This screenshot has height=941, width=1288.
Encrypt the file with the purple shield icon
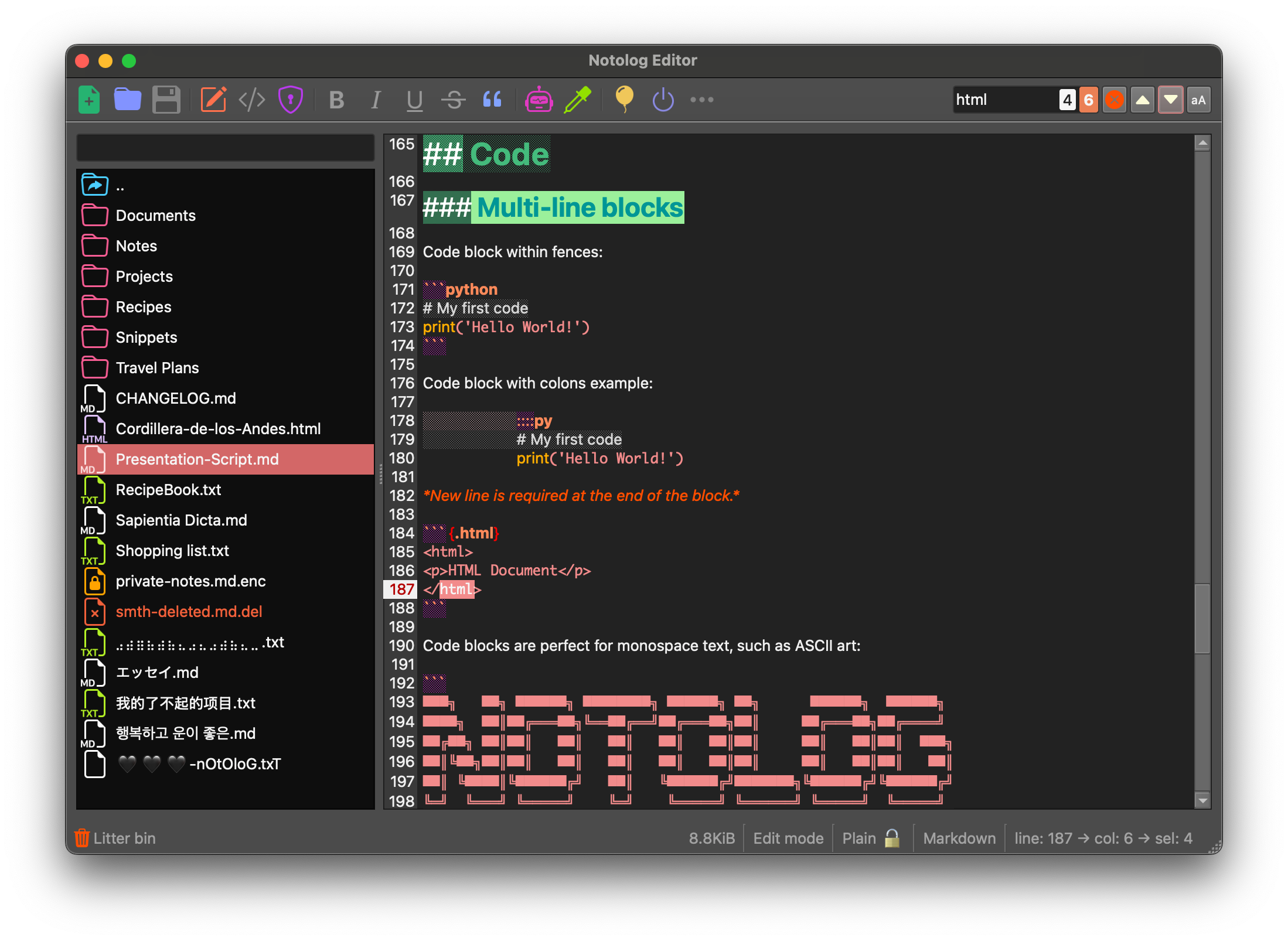(x=291, y=100)
